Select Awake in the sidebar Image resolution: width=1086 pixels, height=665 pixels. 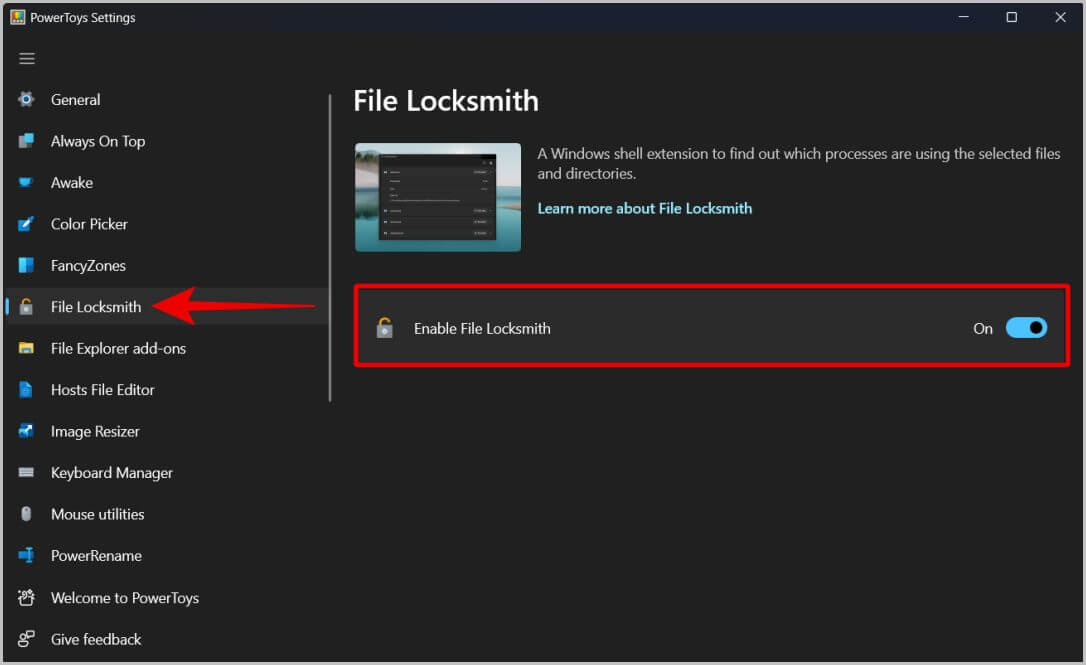click(x=72, y=183)
